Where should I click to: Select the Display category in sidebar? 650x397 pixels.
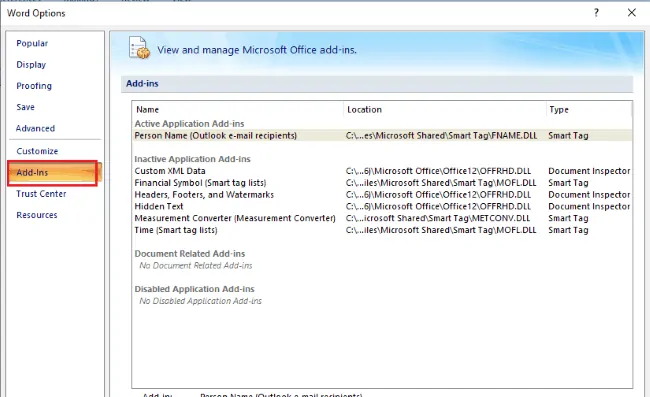point(31,65)
